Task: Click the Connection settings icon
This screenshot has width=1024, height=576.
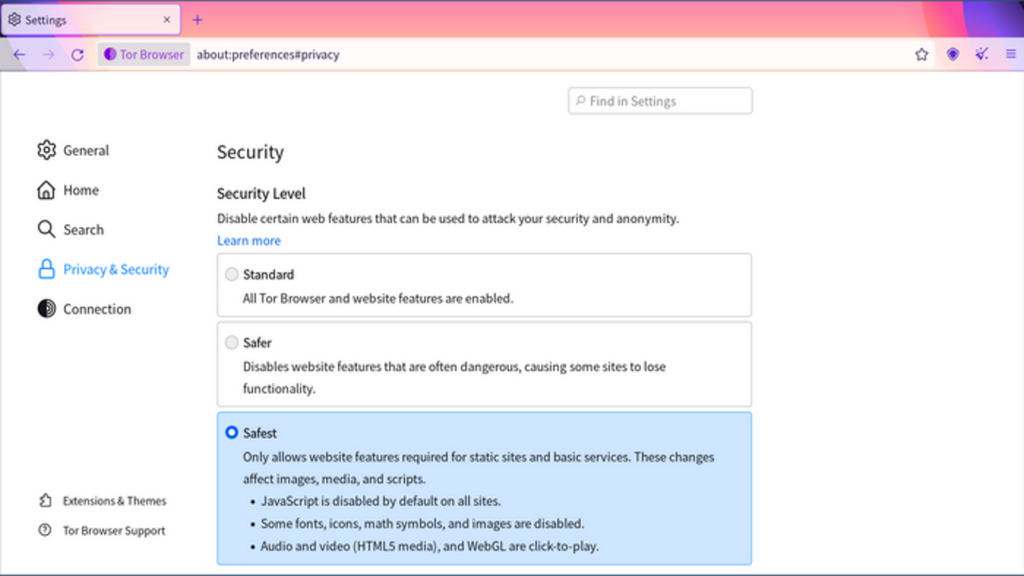Action: tap(46, 309)
